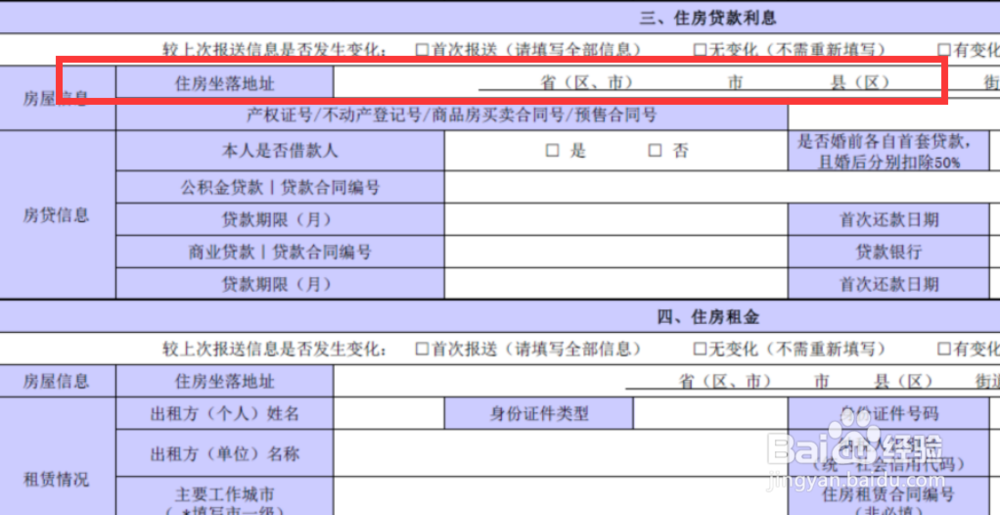Click 较上次报送信息是否发生变化 text in 住房租金 section
1000x515 pixels.
click(275, 349)
